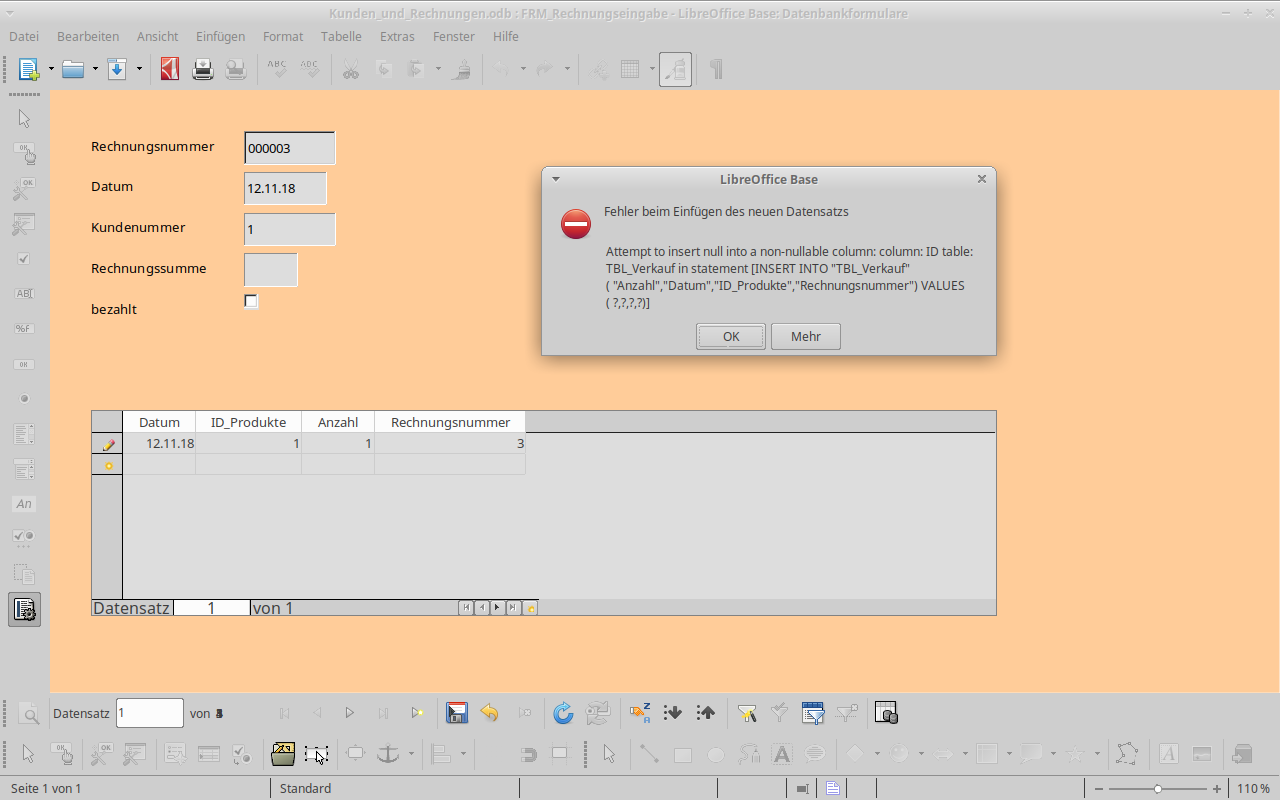Click the Sort Ascending icon
Screen dimensions: 1280x800
point(673,713)
